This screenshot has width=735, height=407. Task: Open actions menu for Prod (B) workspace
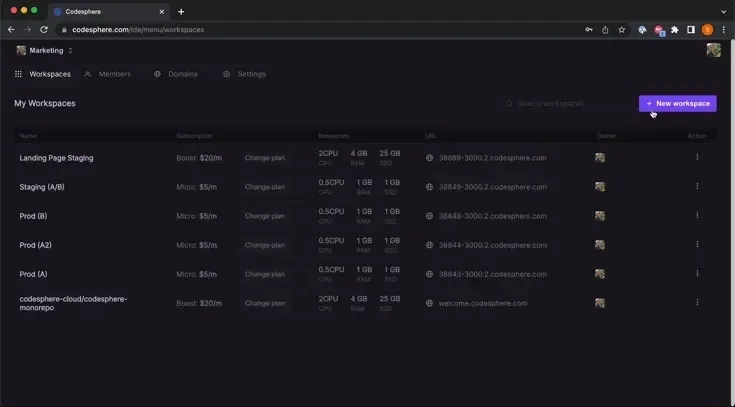point(697,215)
